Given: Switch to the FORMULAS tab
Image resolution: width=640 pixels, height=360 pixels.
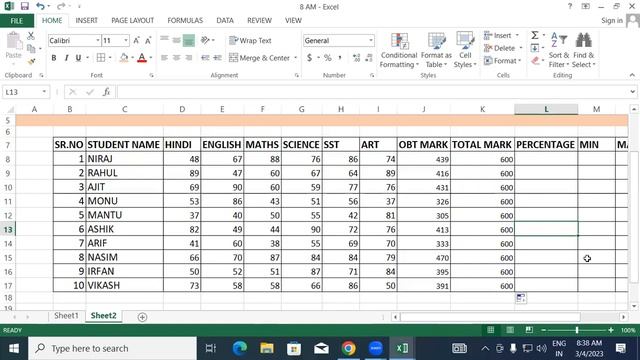Looking at the screenshot, I should [x=185, y=20].
